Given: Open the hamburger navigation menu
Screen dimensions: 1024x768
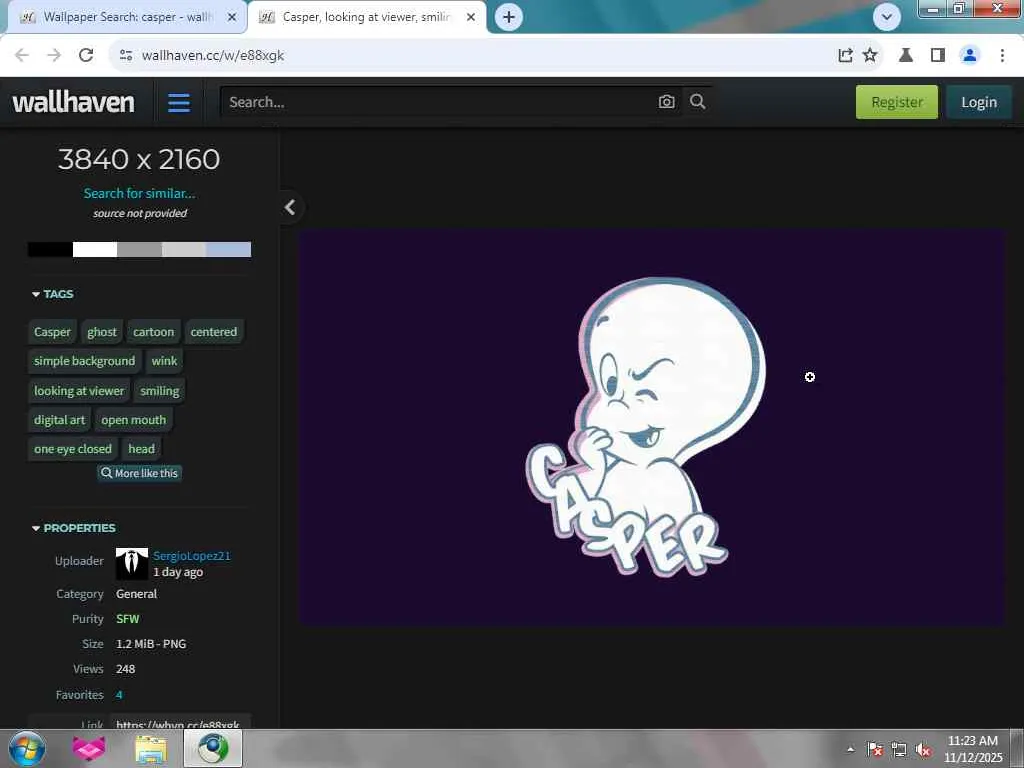Looking at the screenshot, I should [178, 103].
